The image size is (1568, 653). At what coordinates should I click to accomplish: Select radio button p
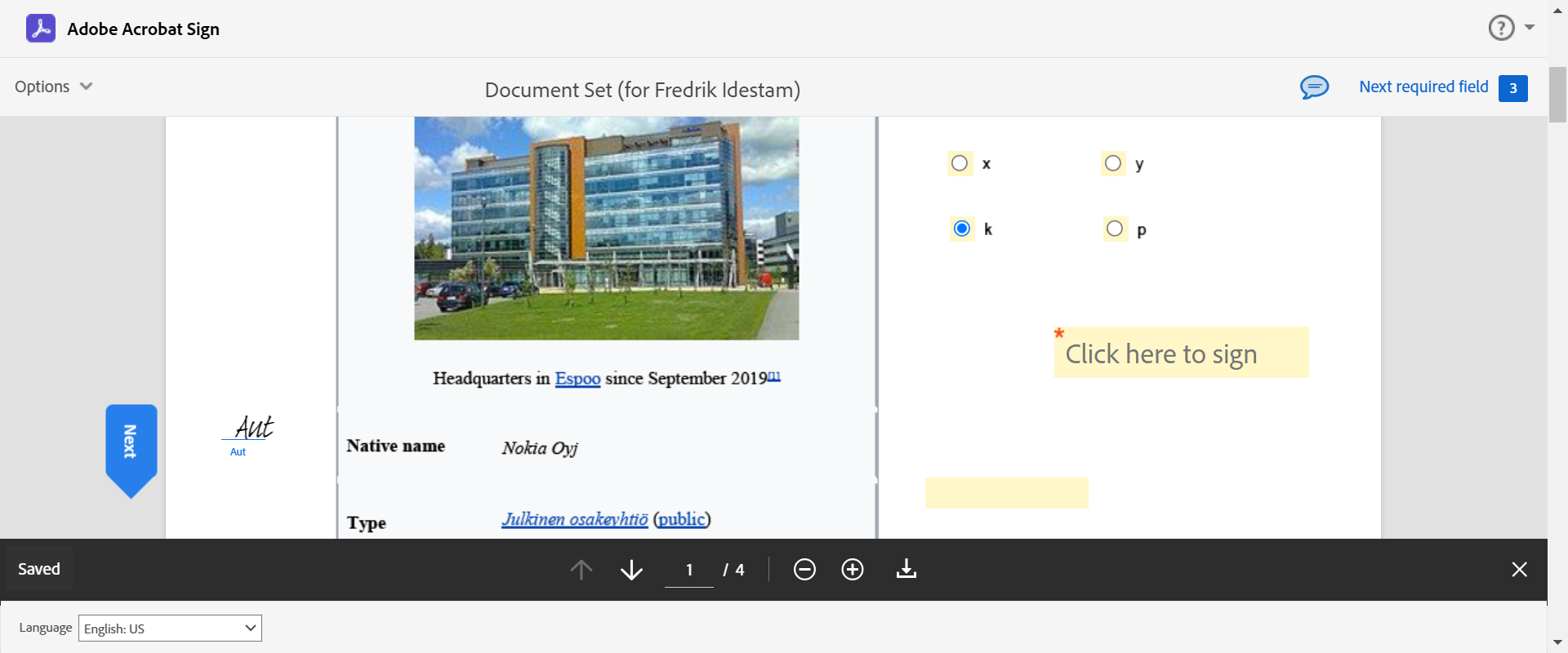click(1115, 229)
